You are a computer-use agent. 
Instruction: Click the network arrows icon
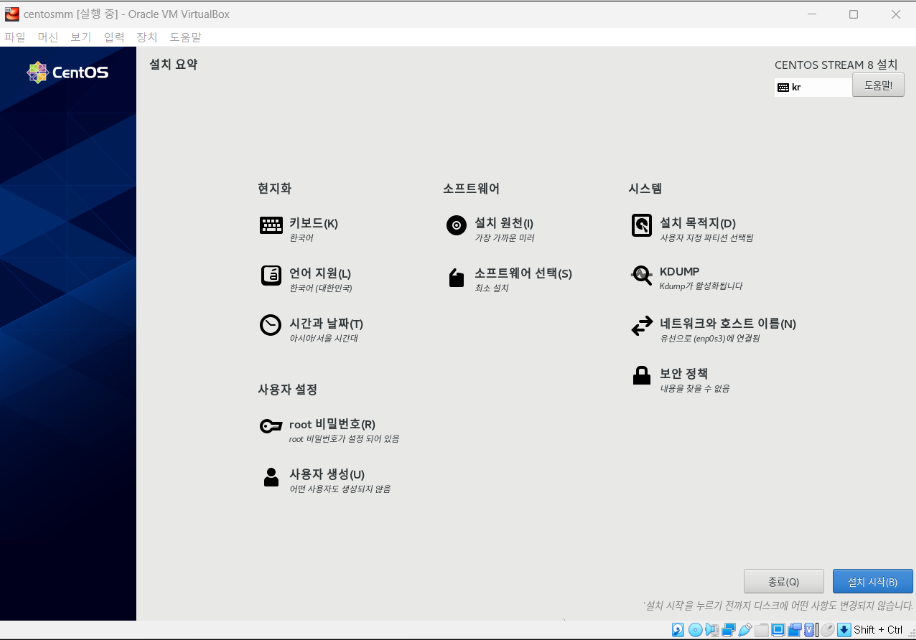[641, 325]
